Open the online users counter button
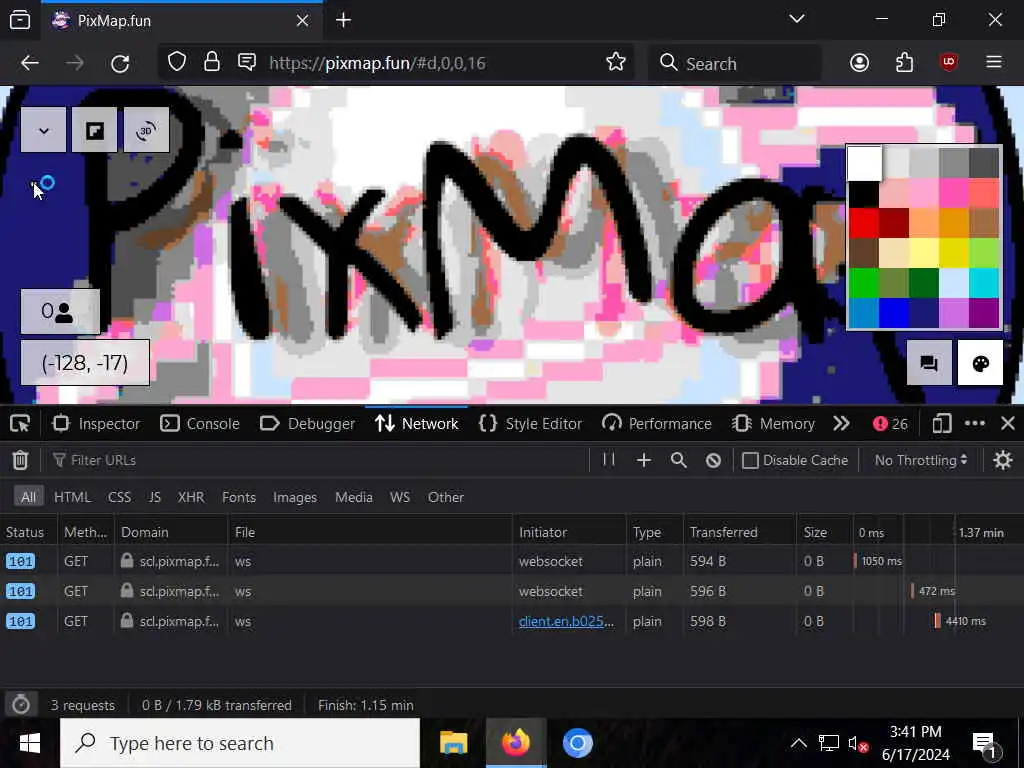The width and height of the screenshot is (1024, 768). click(60, 312)
